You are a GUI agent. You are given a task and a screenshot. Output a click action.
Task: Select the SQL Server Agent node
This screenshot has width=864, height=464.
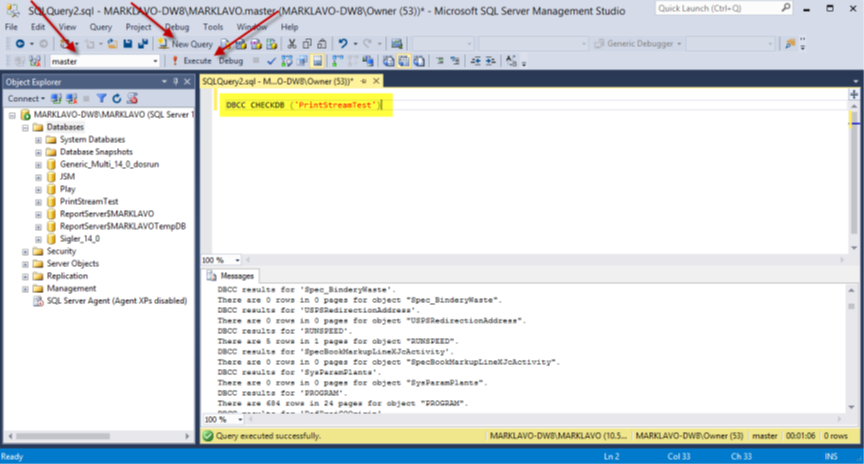[109, 300]
